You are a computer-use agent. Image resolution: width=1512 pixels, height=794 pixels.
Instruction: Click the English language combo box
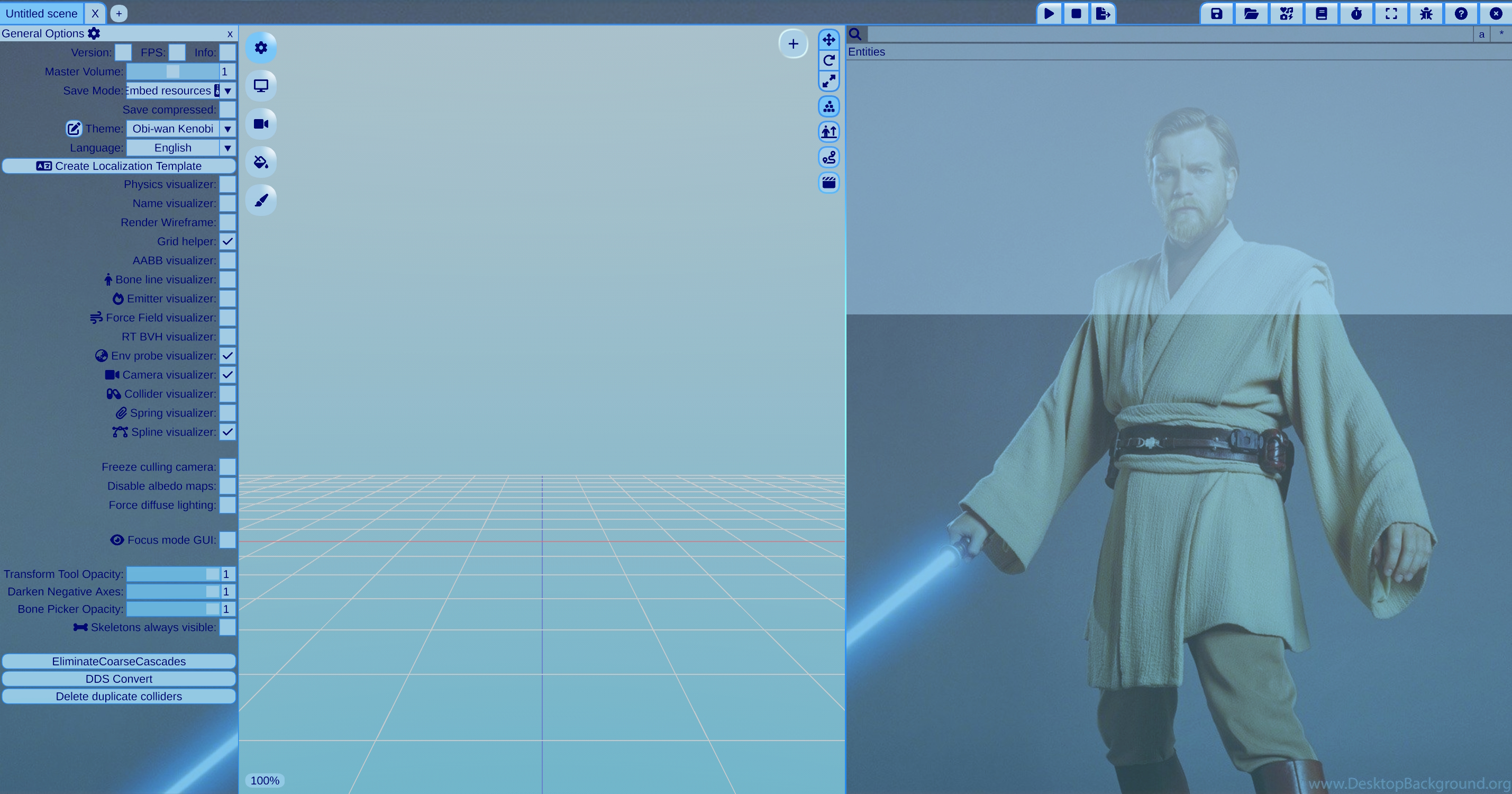click(172, 147)
